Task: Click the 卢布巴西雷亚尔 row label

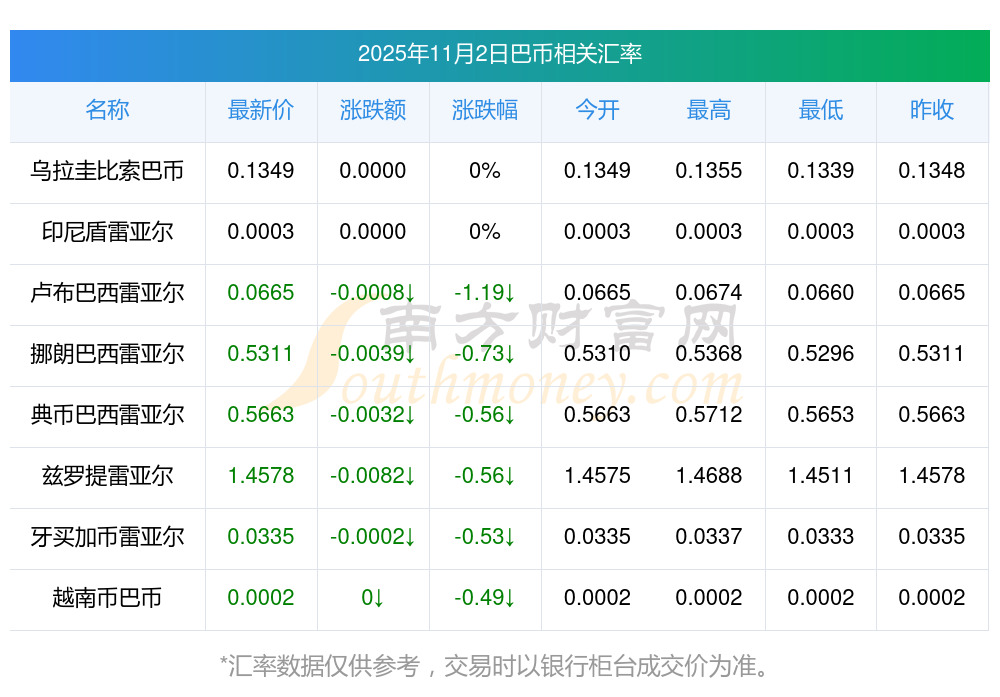Action: (x=107, y=293)
